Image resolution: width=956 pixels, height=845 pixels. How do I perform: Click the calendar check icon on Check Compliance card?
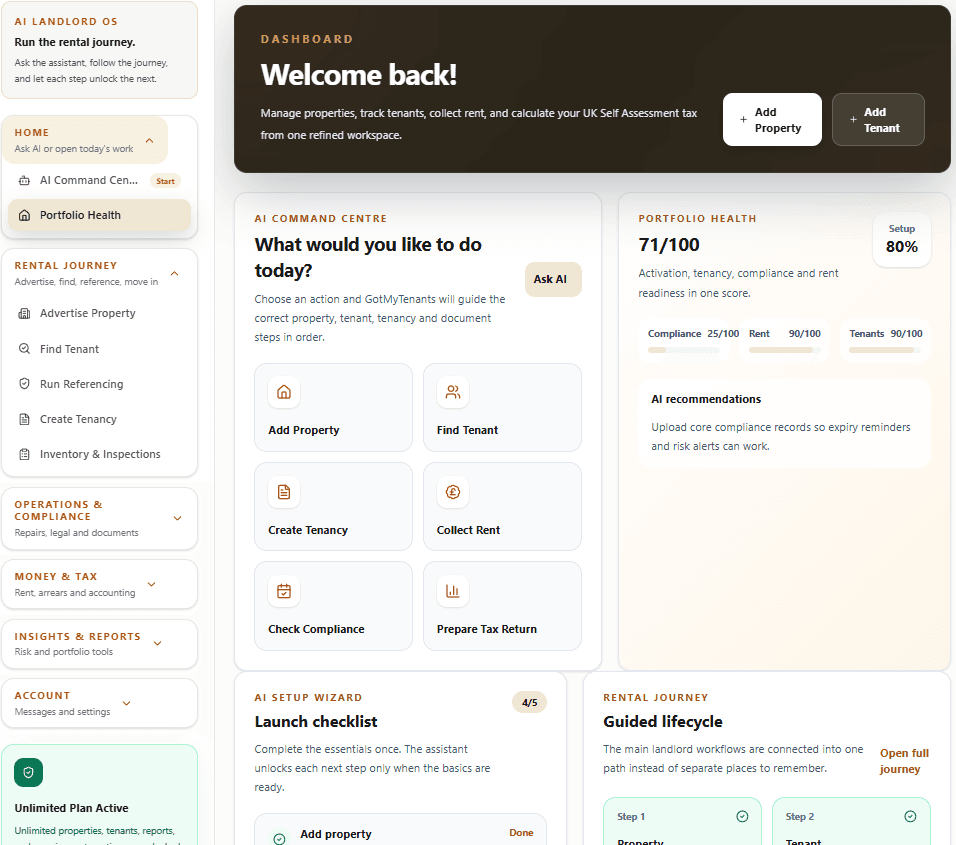point(284,591)
